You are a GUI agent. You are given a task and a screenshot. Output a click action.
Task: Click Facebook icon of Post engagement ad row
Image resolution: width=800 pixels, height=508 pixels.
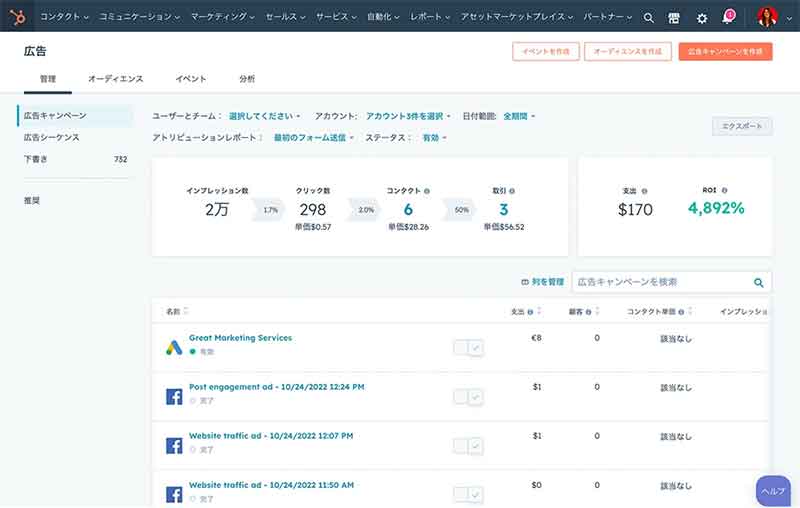pos(174,396)
